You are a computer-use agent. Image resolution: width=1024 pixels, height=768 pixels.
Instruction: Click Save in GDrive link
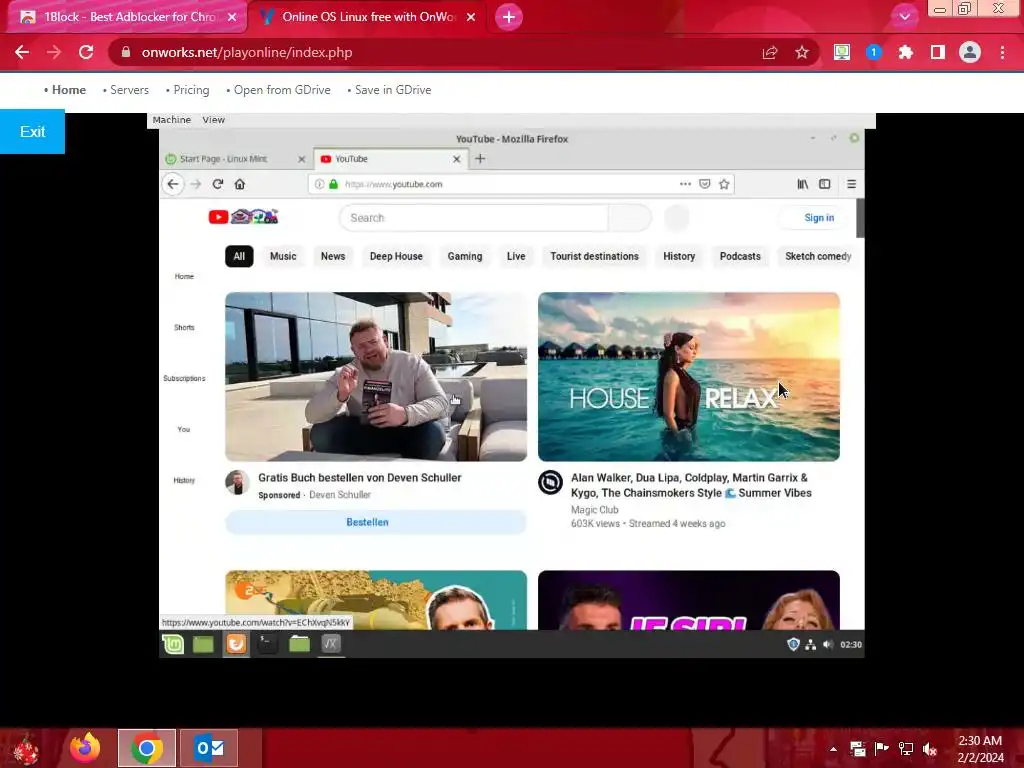(x=393, y=90)
